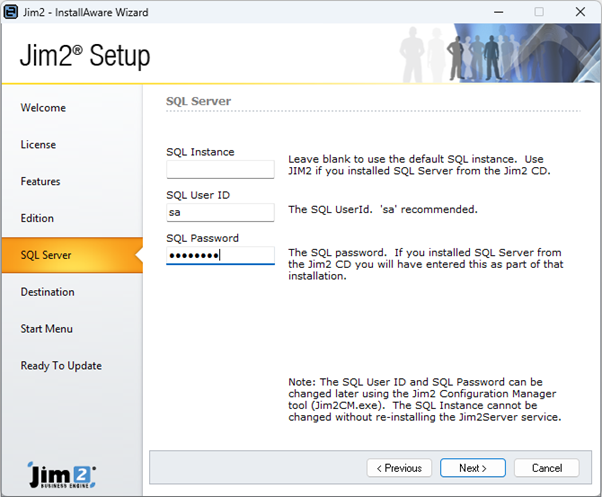
Task: Click the 'SQL Instance' label
Action: pos(200,152)
